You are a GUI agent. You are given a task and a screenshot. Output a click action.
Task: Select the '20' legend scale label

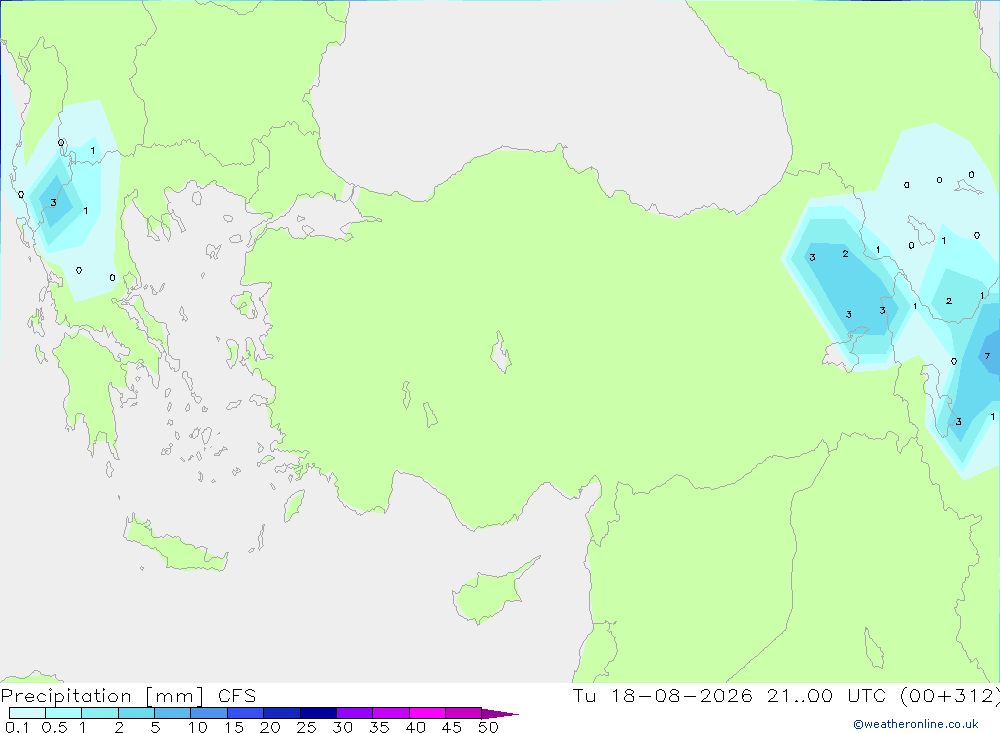pyautogui.click(x=270, y=727)
